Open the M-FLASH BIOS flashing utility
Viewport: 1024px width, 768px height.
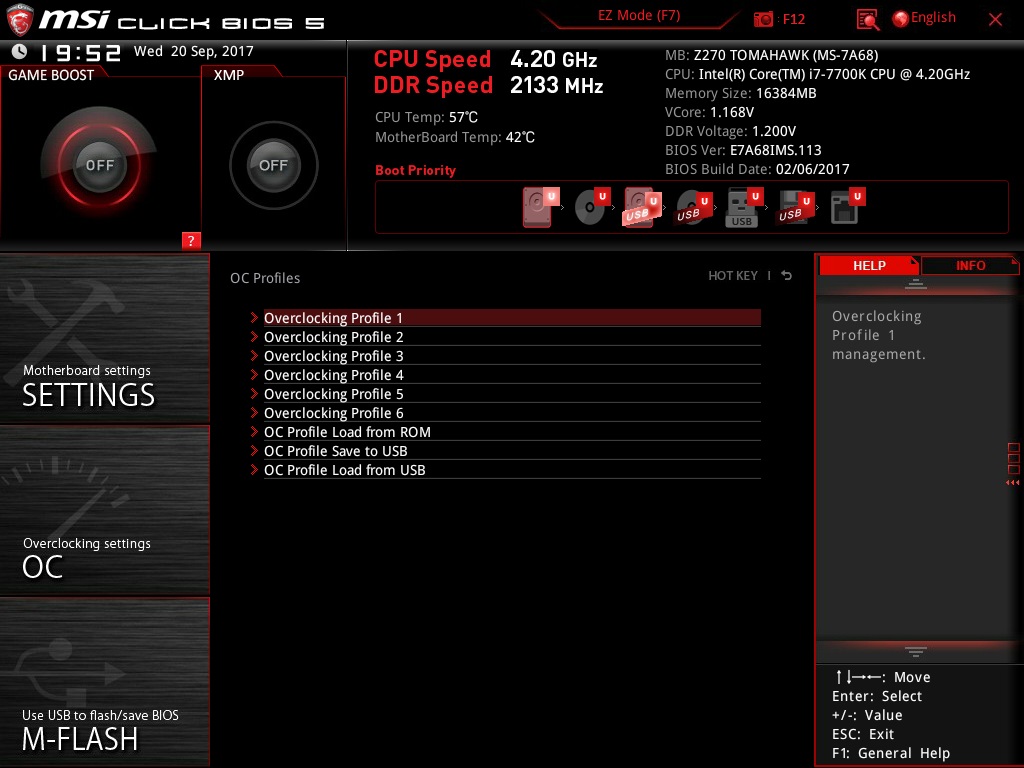[104, 682]
